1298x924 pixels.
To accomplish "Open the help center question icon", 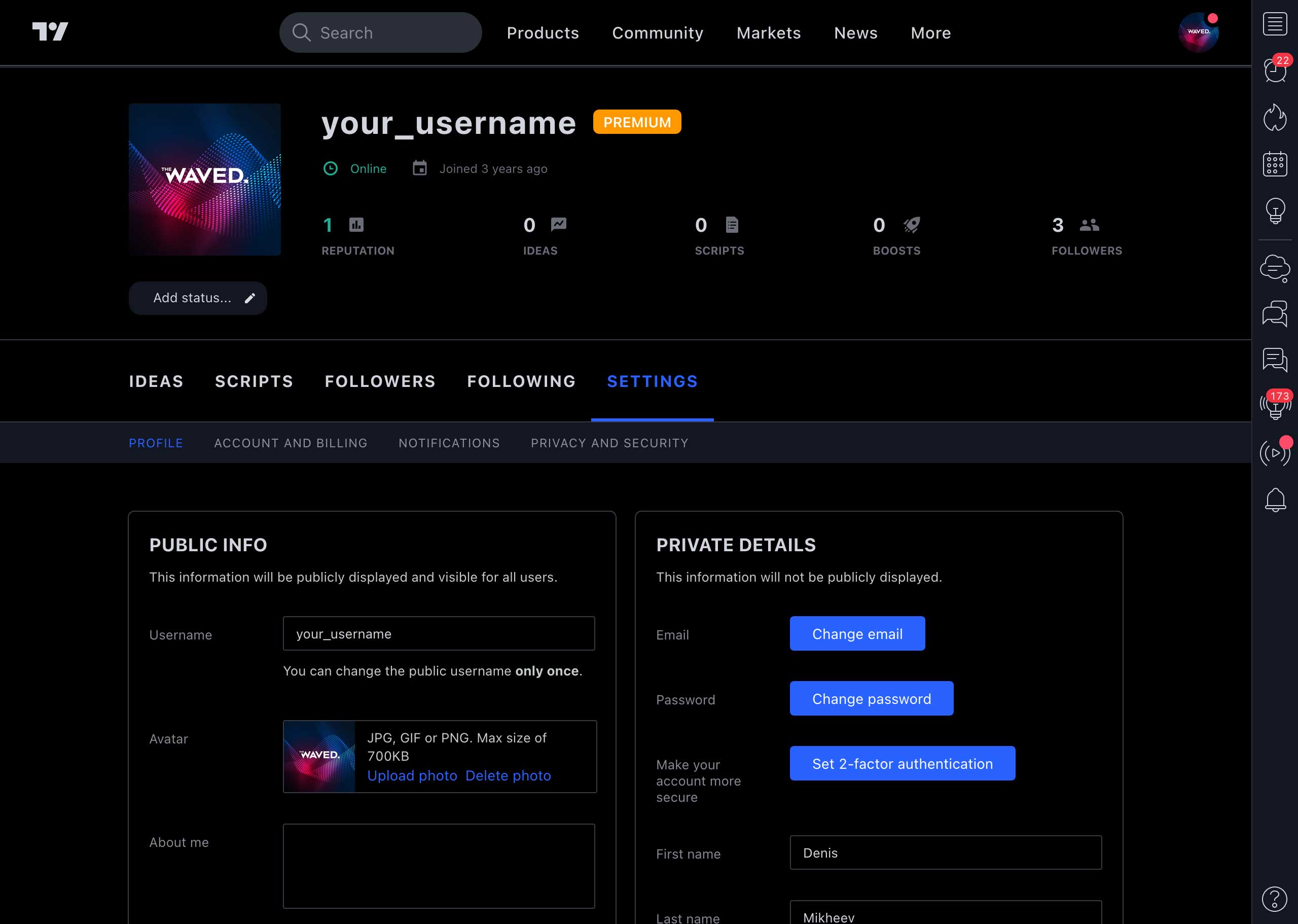I will (x=1274, y=899).
